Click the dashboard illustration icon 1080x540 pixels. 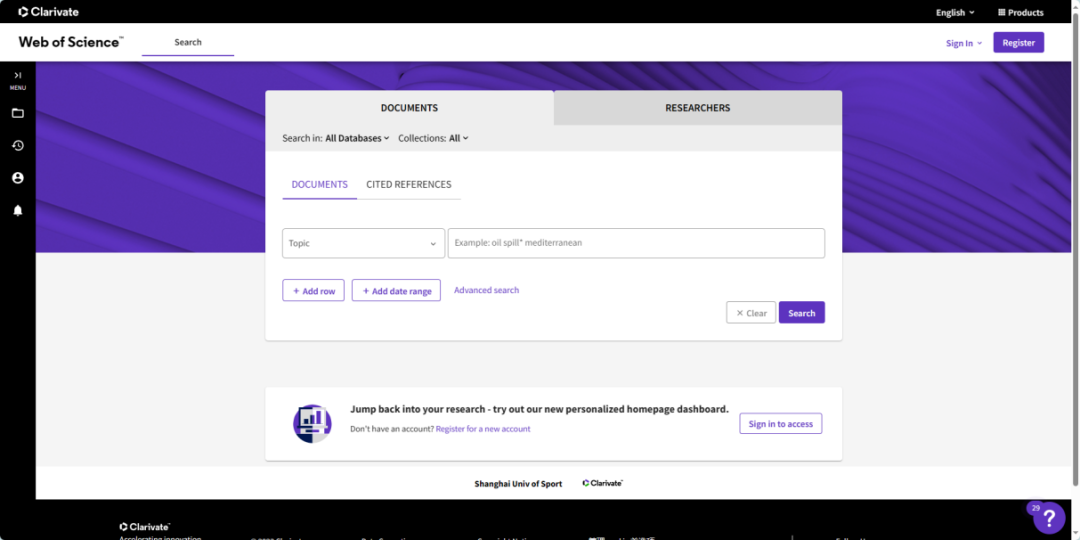(313, 424)
